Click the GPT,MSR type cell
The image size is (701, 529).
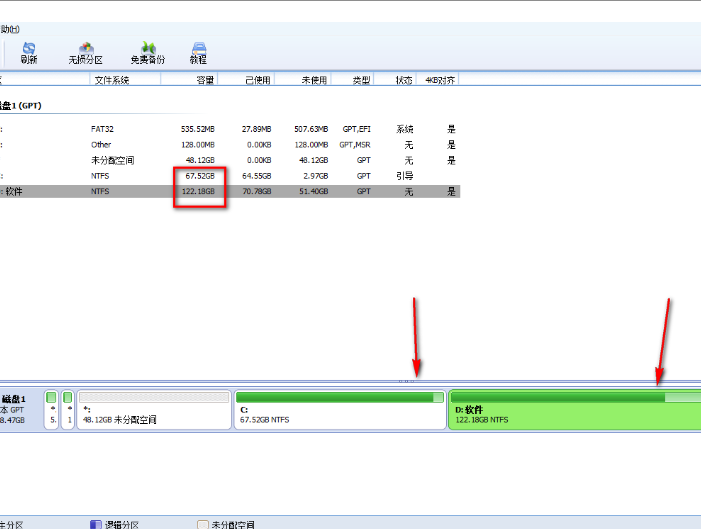coord(355,145)
